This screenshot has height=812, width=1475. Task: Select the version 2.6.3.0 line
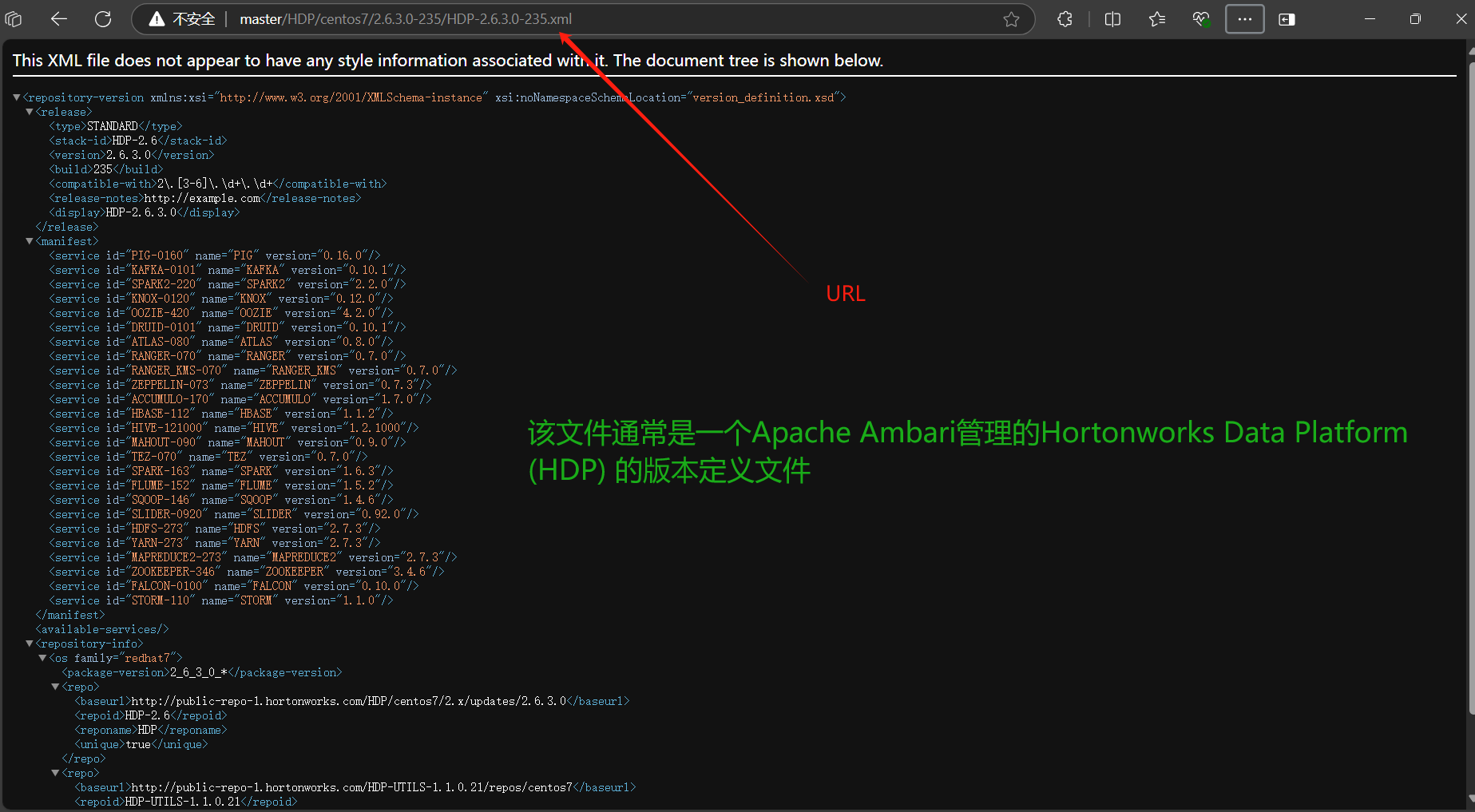tap(132, 155)
